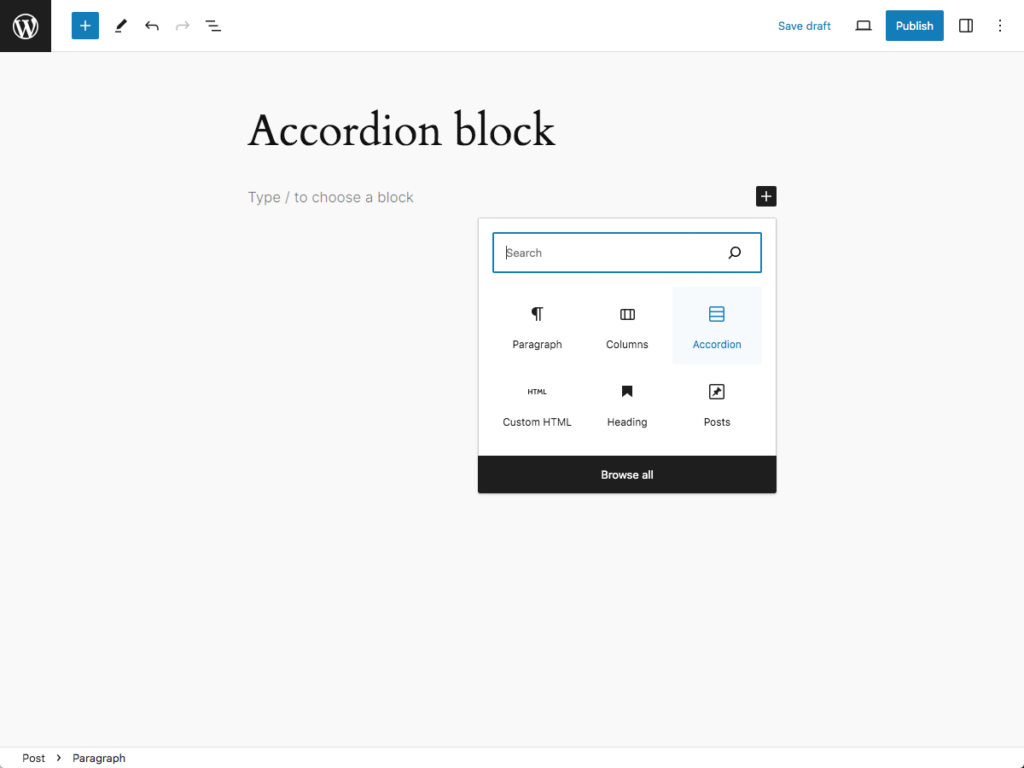
Task: Insert the Columns block
Action: [627, 326]
